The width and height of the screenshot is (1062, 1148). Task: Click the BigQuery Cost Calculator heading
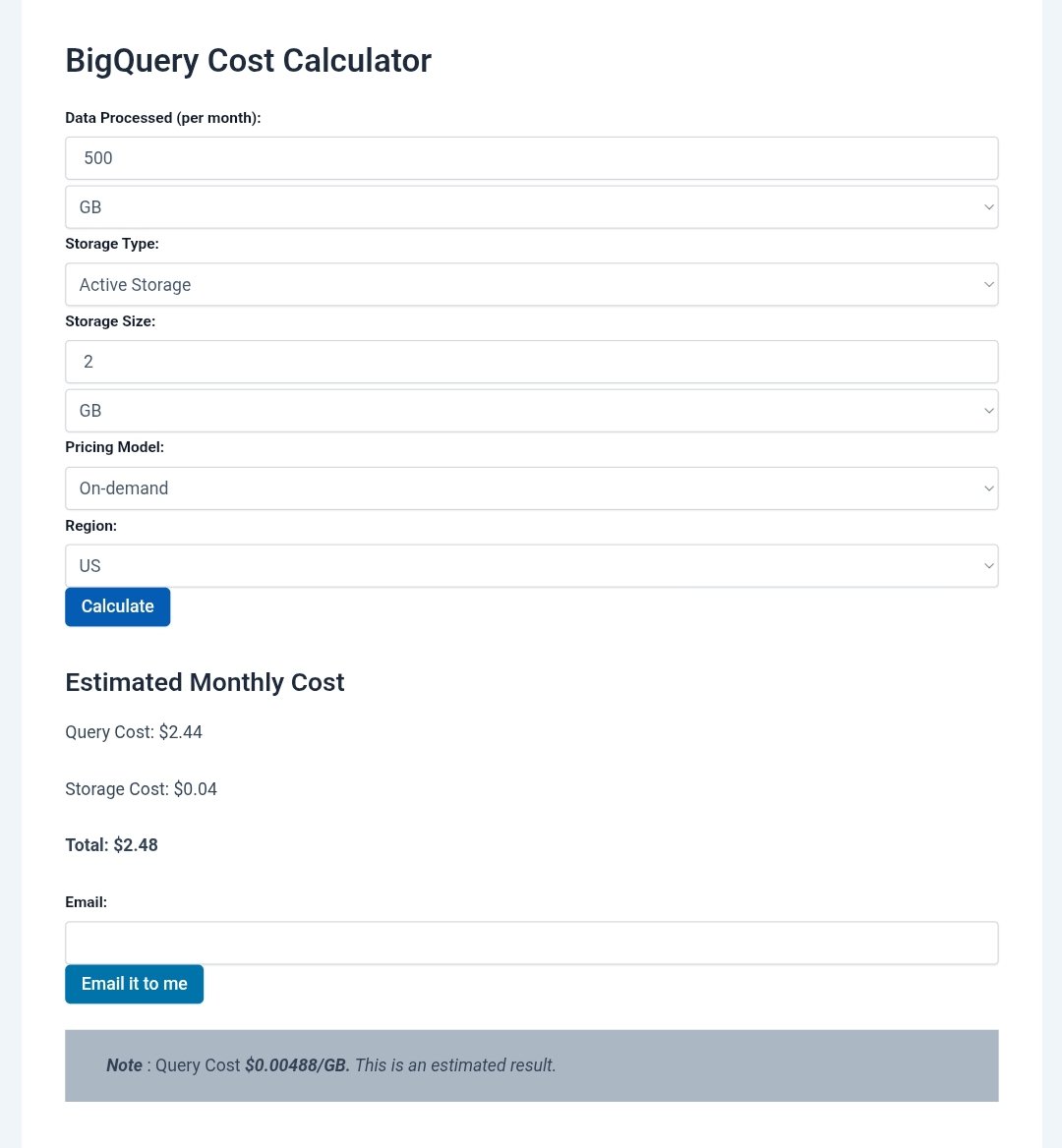(x=248, y=60)
